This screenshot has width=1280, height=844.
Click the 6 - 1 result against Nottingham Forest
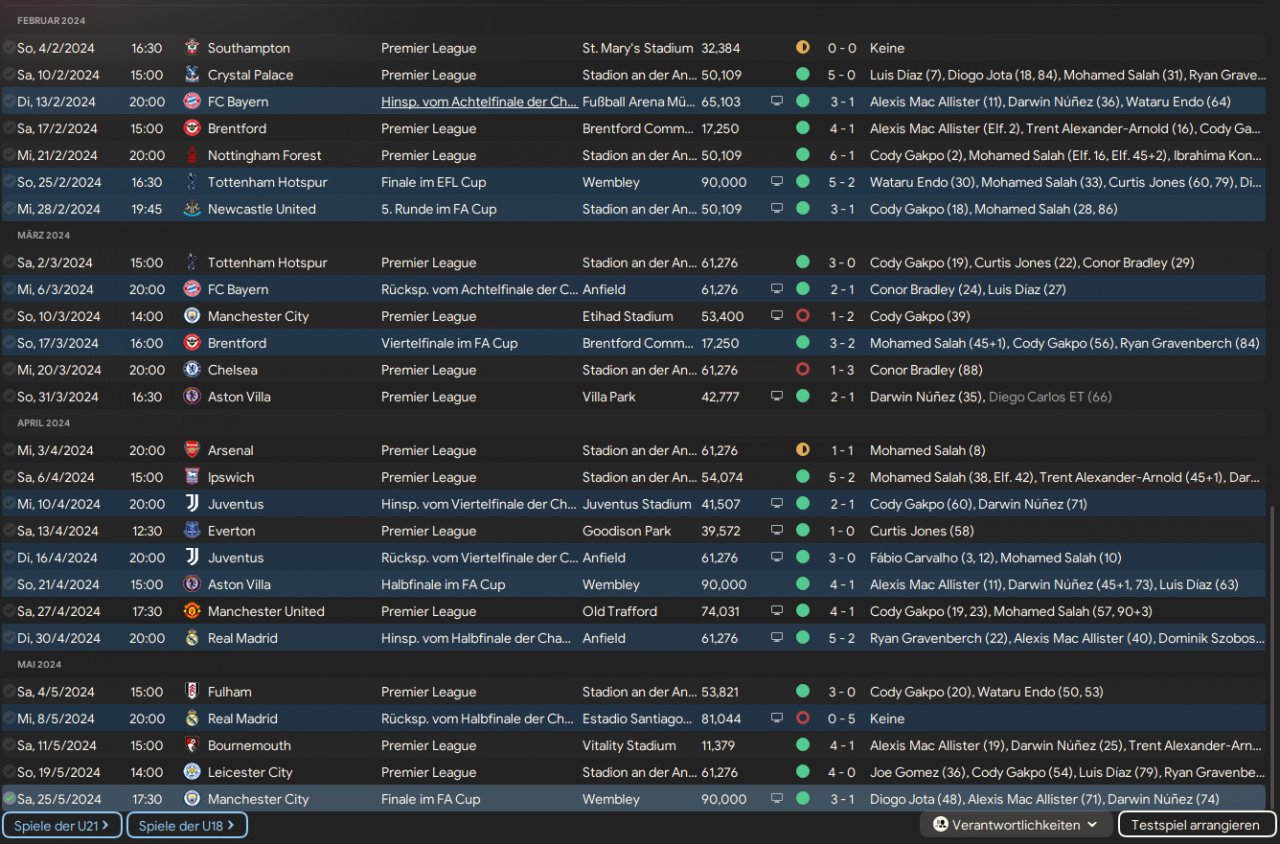click(x=841, y=155)
